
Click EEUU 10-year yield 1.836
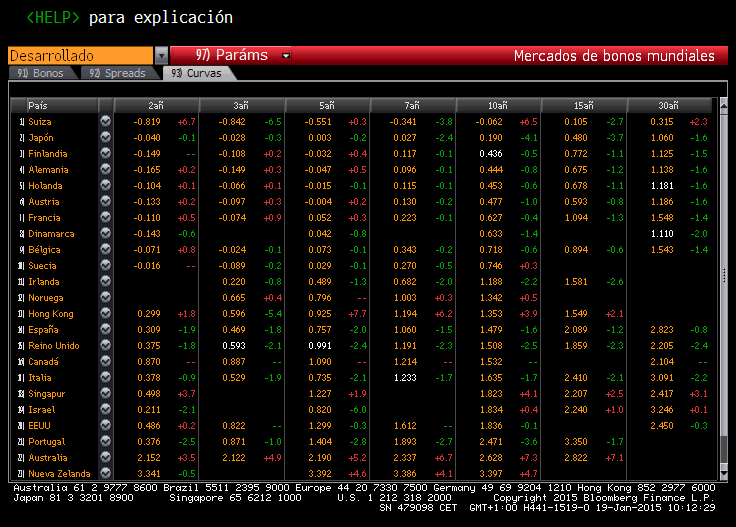(x=491, y=426)
